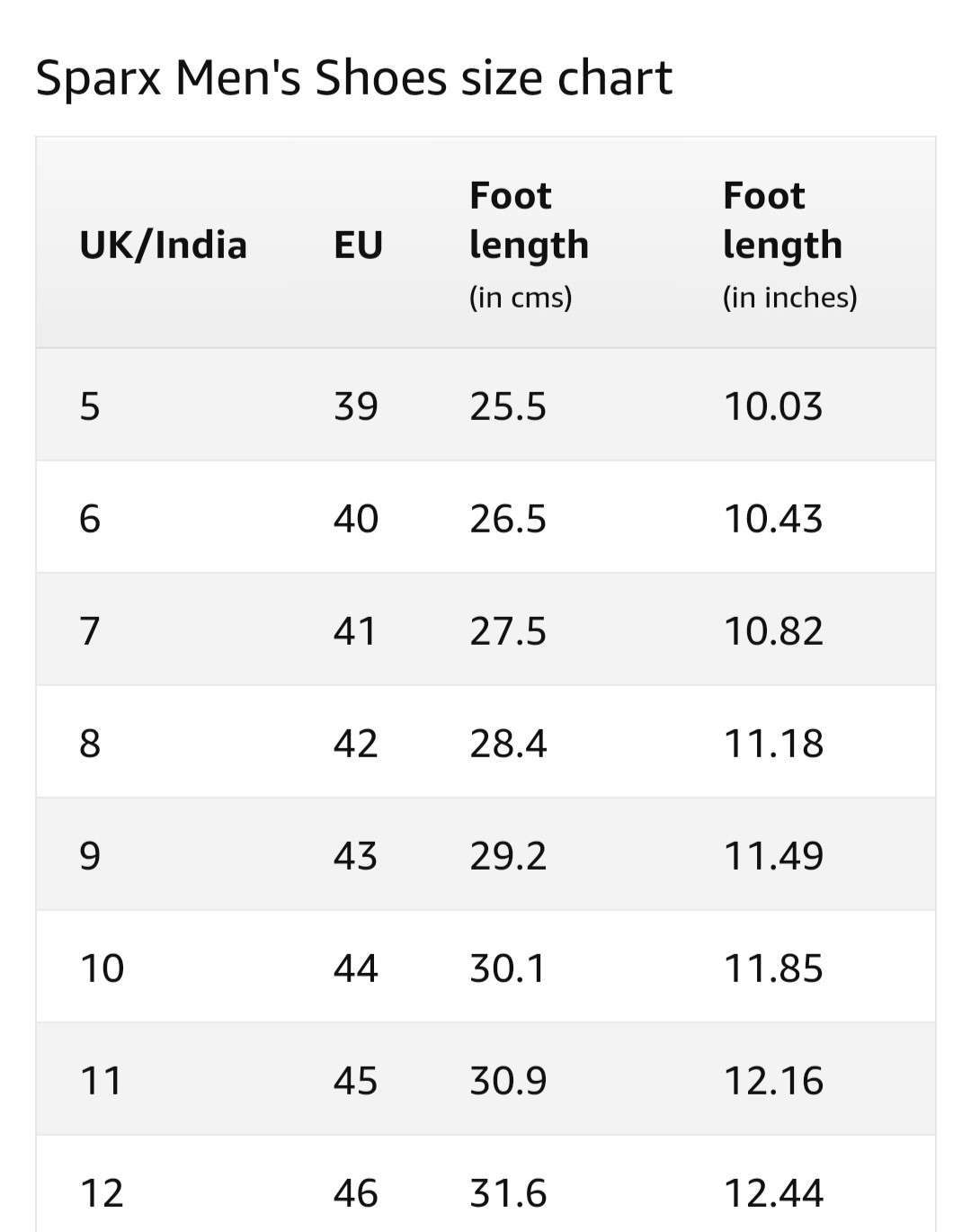971x1232 pixels.
Task: Select UK size 5 cell
Action: pos(90,406)
